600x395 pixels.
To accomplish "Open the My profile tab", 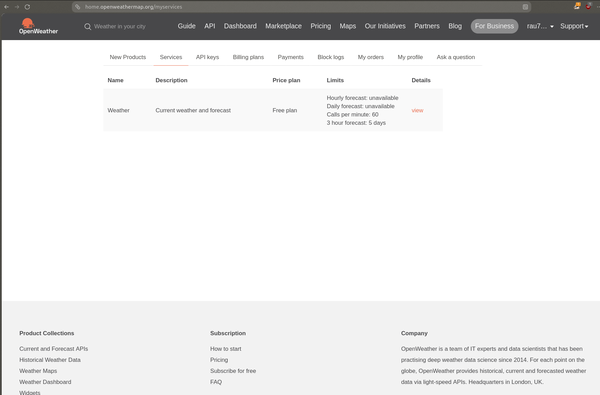I will click(410, 57).
